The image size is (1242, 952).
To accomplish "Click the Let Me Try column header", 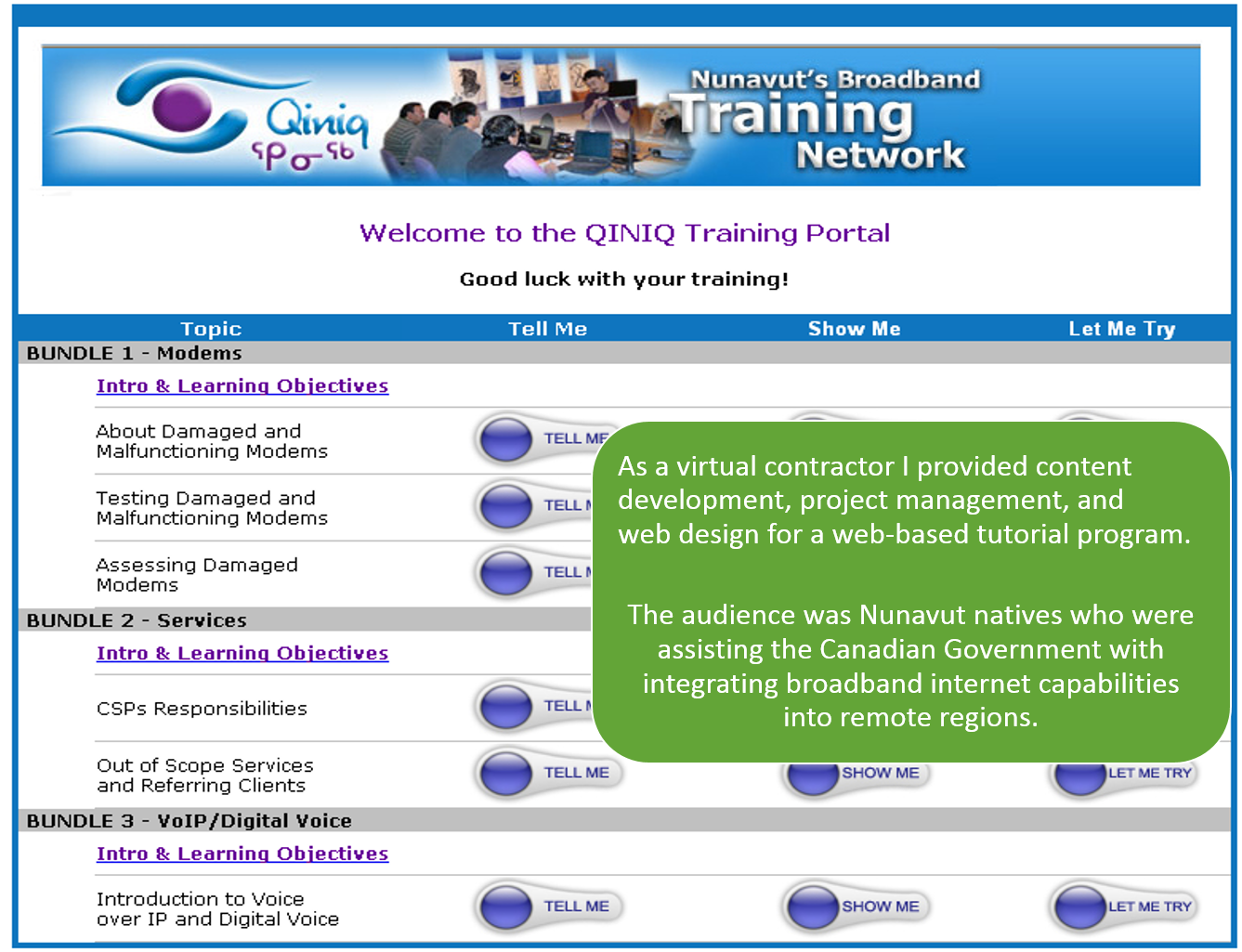I will [x=1121, y=329].
